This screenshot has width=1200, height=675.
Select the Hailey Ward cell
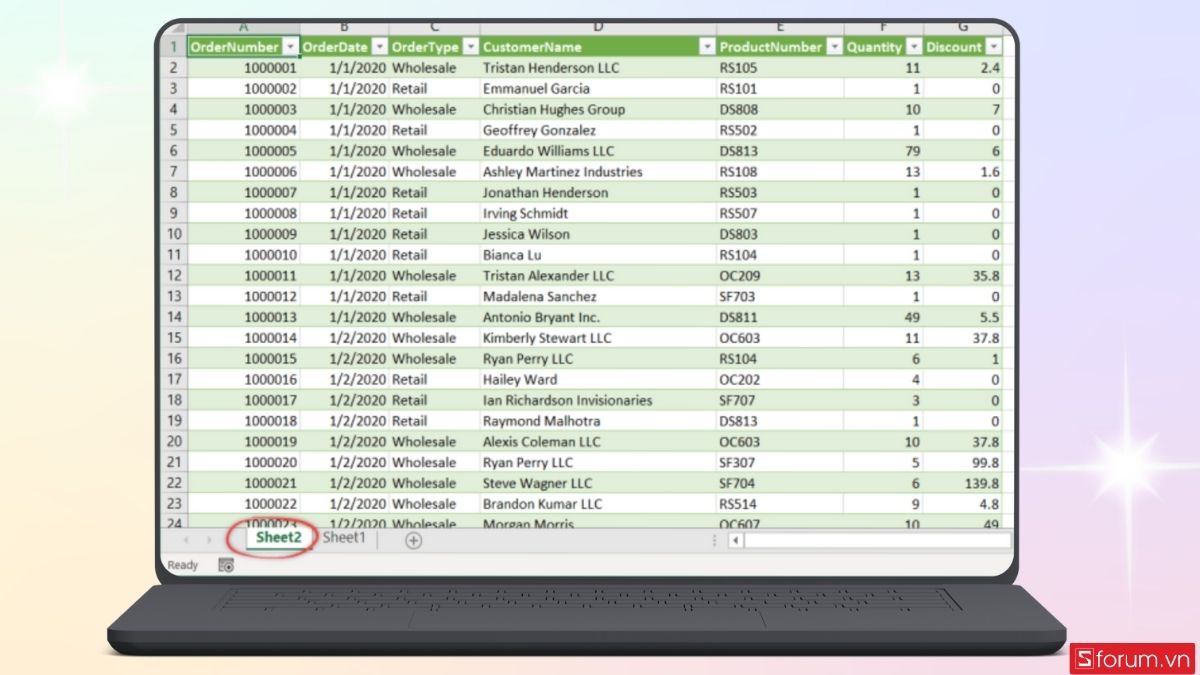(598, 379)
